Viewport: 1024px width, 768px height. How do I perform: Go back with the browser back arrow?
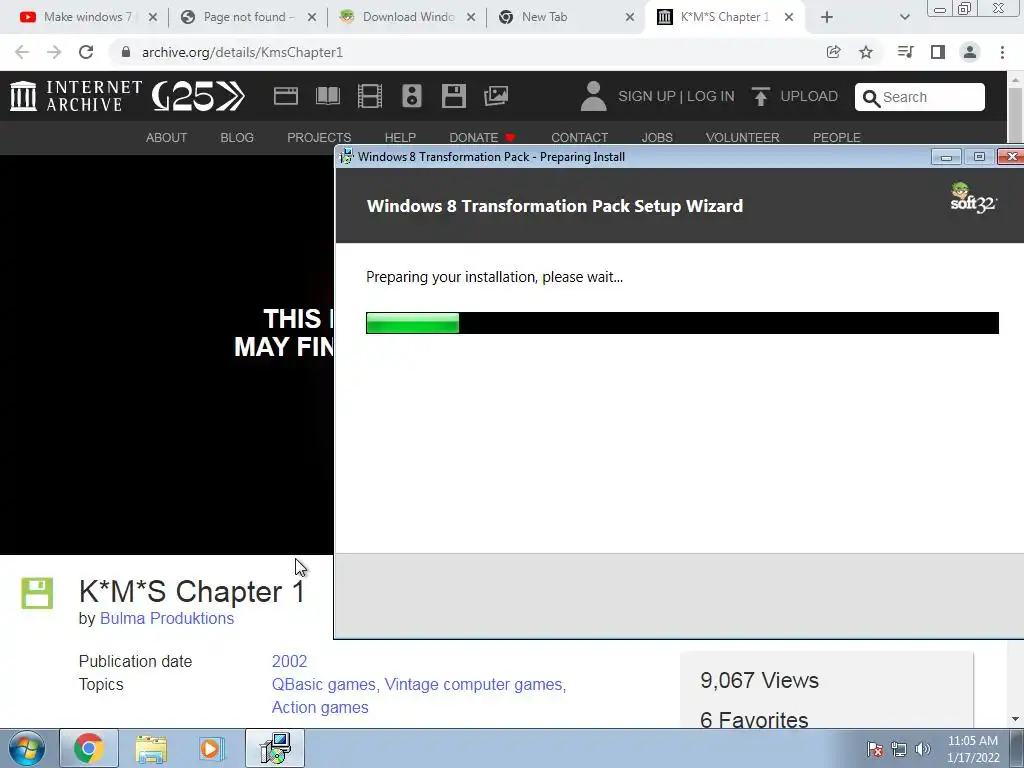pyautogui.click(x=22, y=52)
